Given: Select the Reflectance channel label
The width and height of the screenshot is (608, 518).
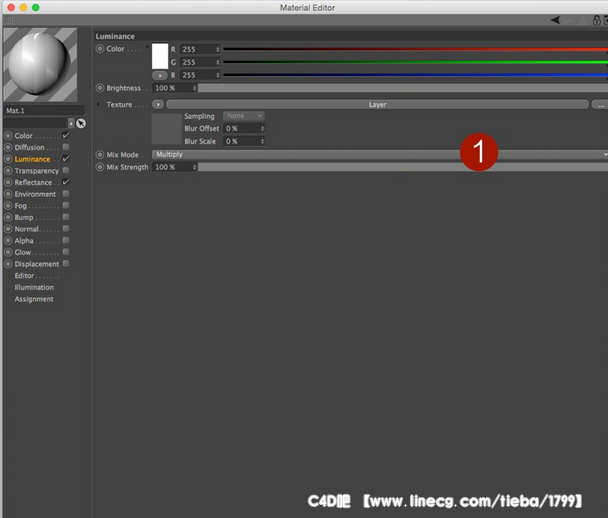Looking at the screenshot, I should (x=33, y=182).
